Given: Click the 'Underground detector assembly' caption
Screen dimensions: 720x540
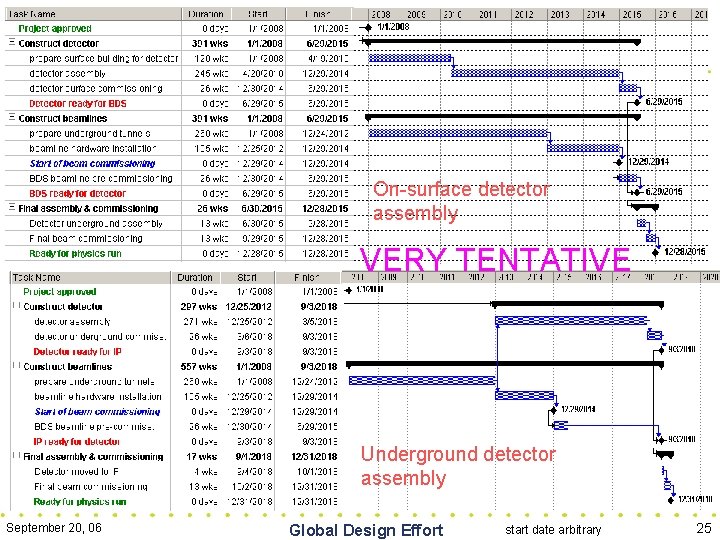Looking at the screenshot, I should pos(458,466).
